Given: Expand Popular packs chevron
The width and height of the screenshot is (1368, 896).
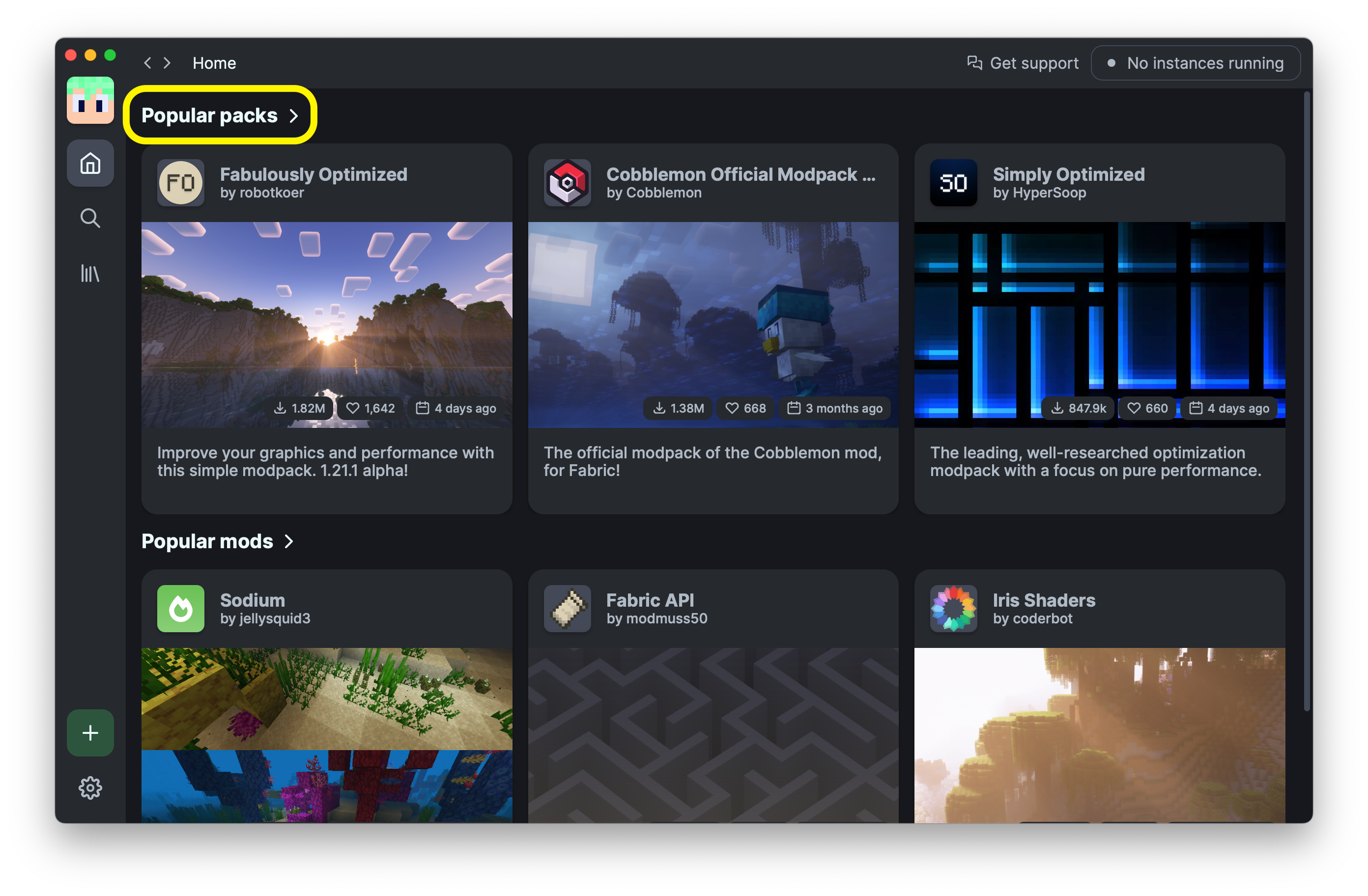Looking at the screenshot, I should pos(294,115).
